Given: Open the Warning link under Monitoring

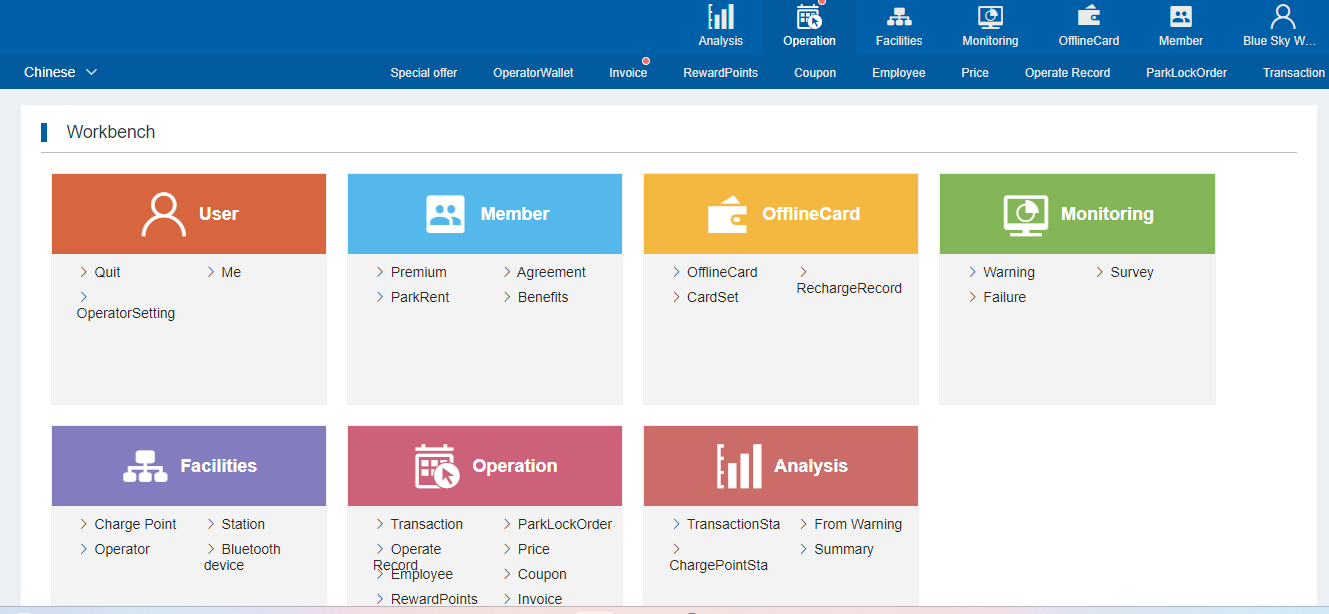Looking at the screenshot, I should tap(1008, 272).
